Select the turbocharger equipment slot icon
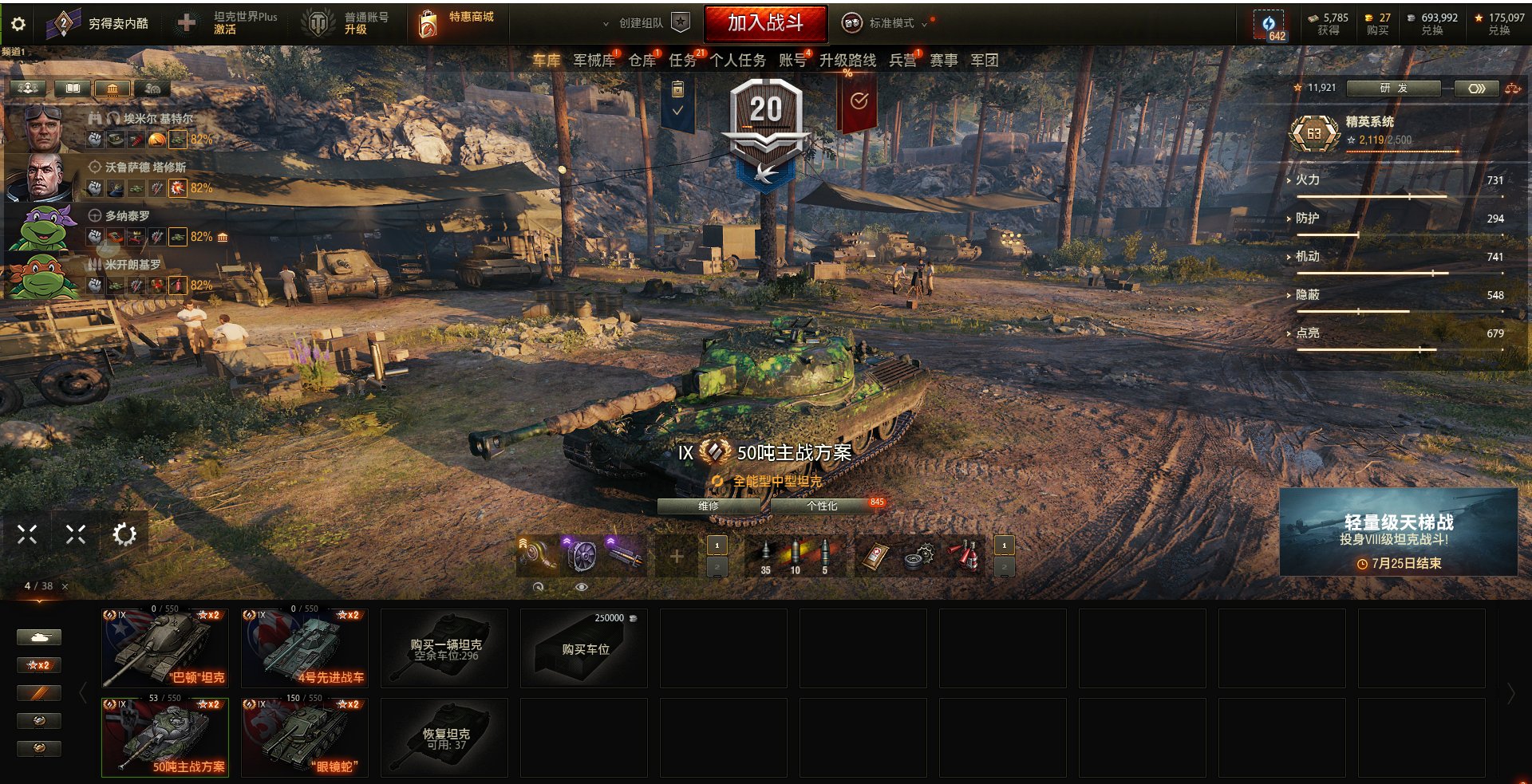 [538, 554]
